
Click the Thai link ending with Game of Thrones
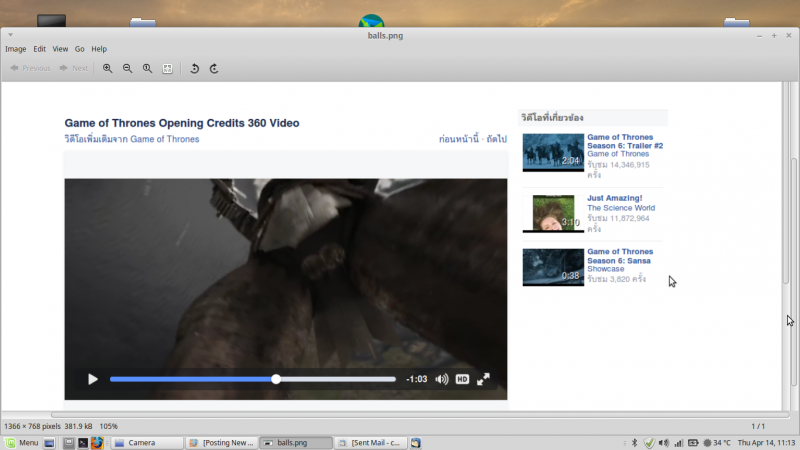pos(132,139)
